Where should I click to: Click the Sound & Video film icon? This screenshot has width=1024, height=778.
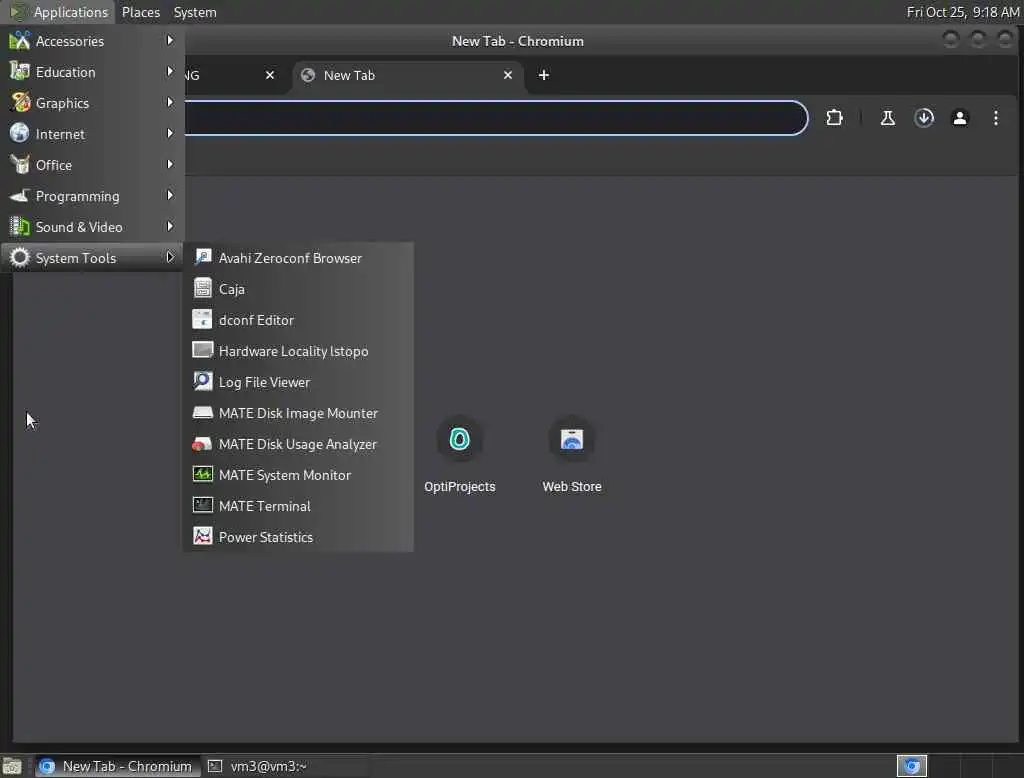tap(20, 227)
